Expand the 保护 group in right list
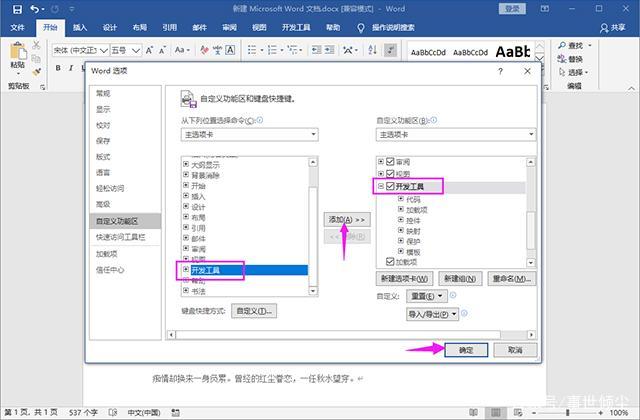This screenshot has height=420, width=640. (x=401, y=241)
